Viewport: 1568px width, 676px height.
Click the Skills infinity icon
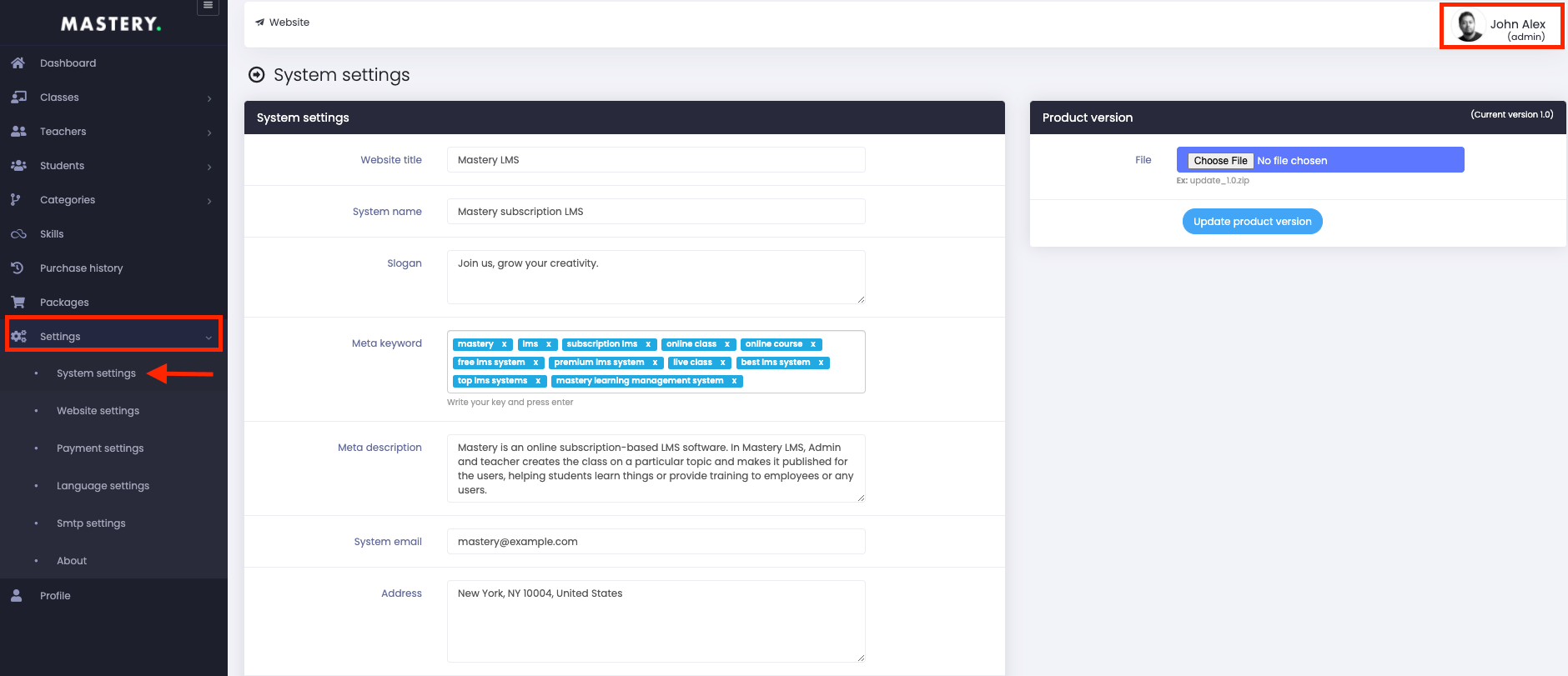(18, 234)
